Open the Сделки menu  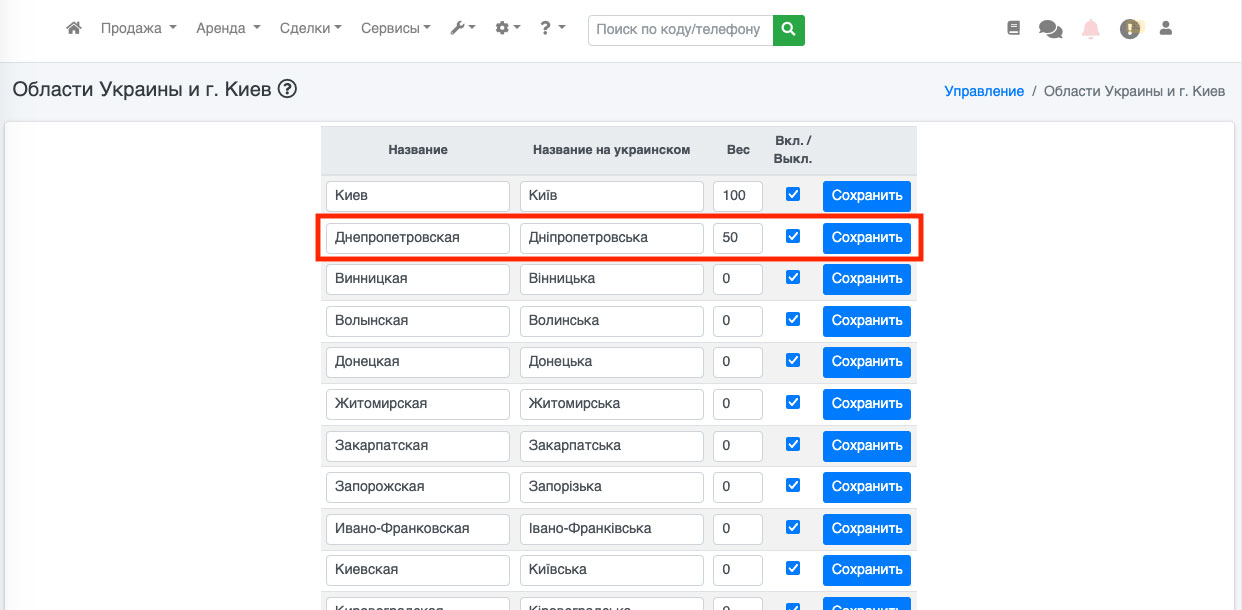[311, 29]
